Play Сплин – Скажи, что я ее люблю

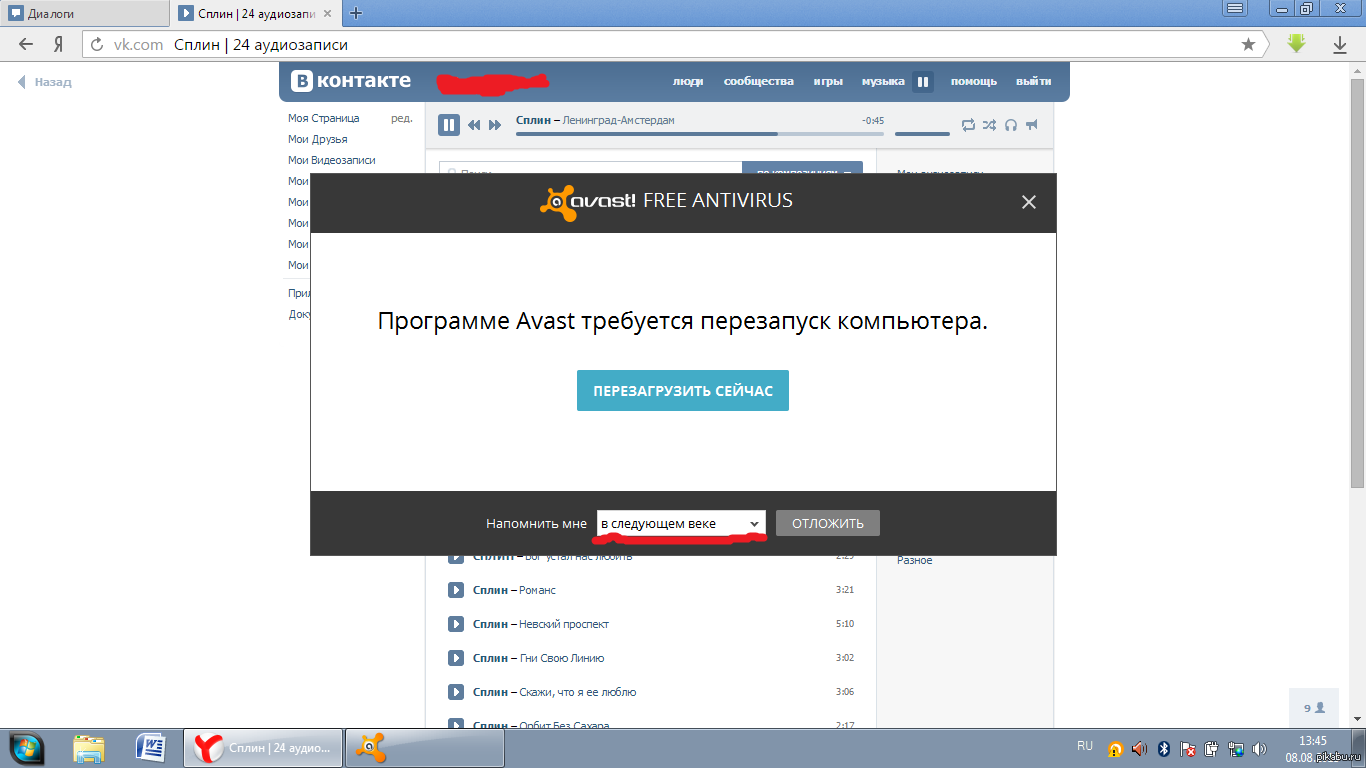click(456, 692)
